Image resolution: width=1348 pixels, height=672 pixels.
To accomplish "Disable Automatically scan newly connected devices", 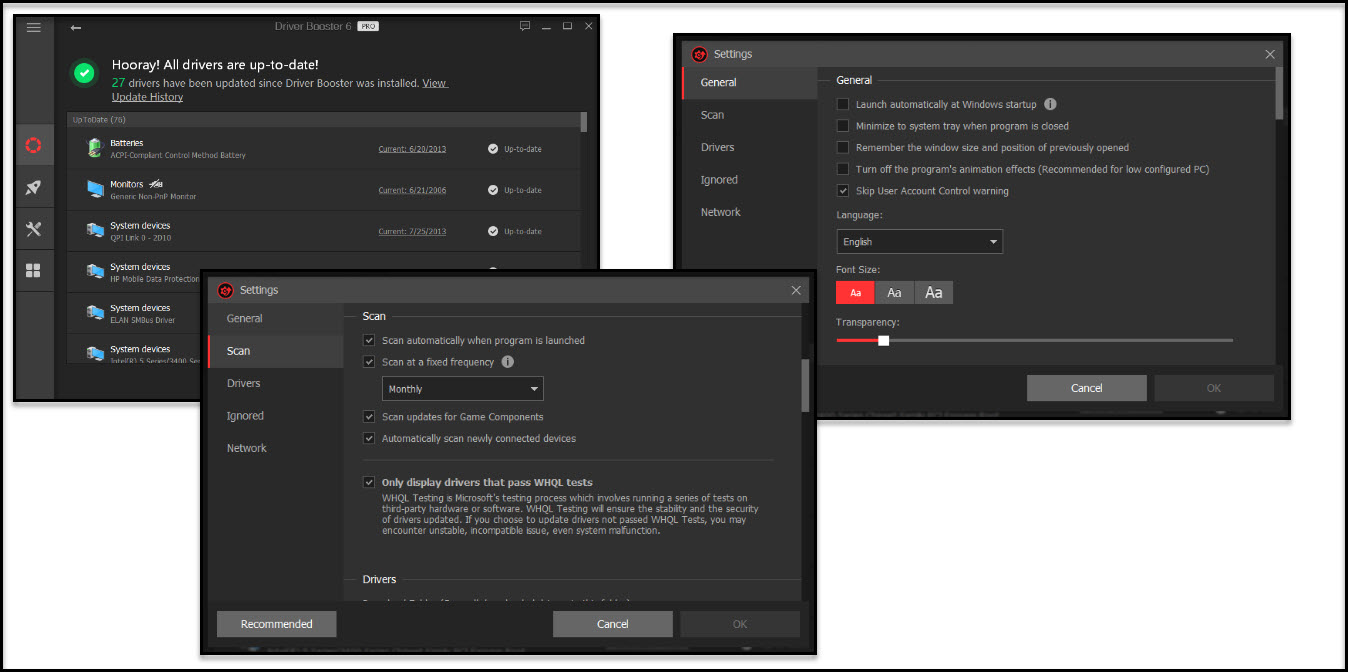I will (x=370, y=438).
